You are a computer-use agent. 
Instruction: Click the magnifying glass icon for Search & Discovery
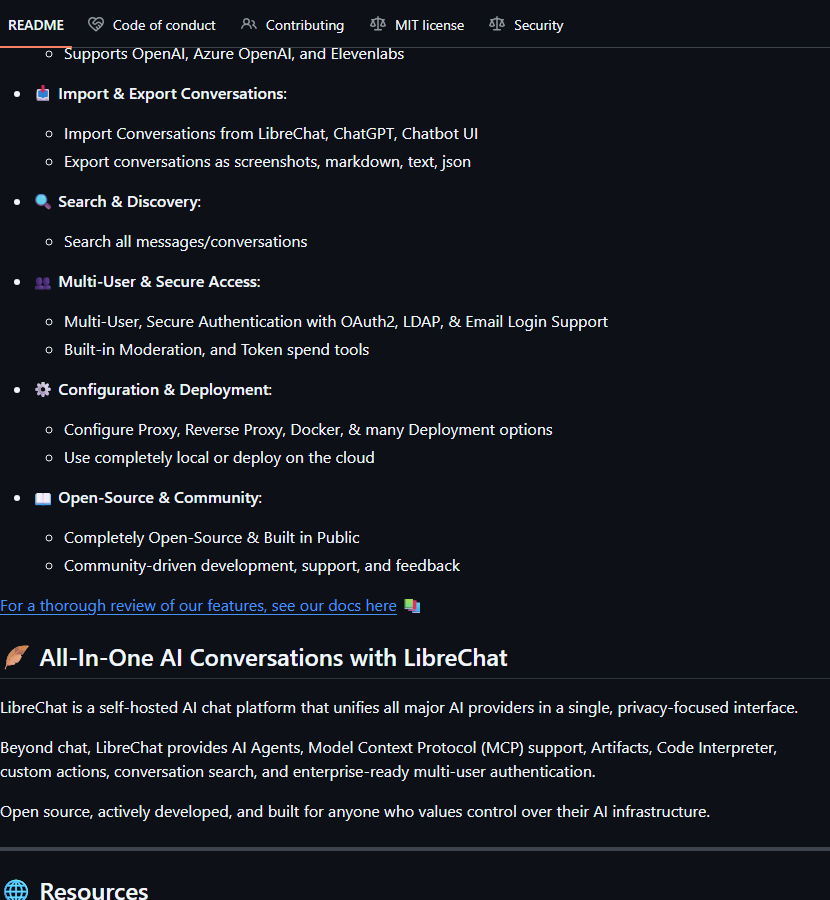tap(43, 201)
